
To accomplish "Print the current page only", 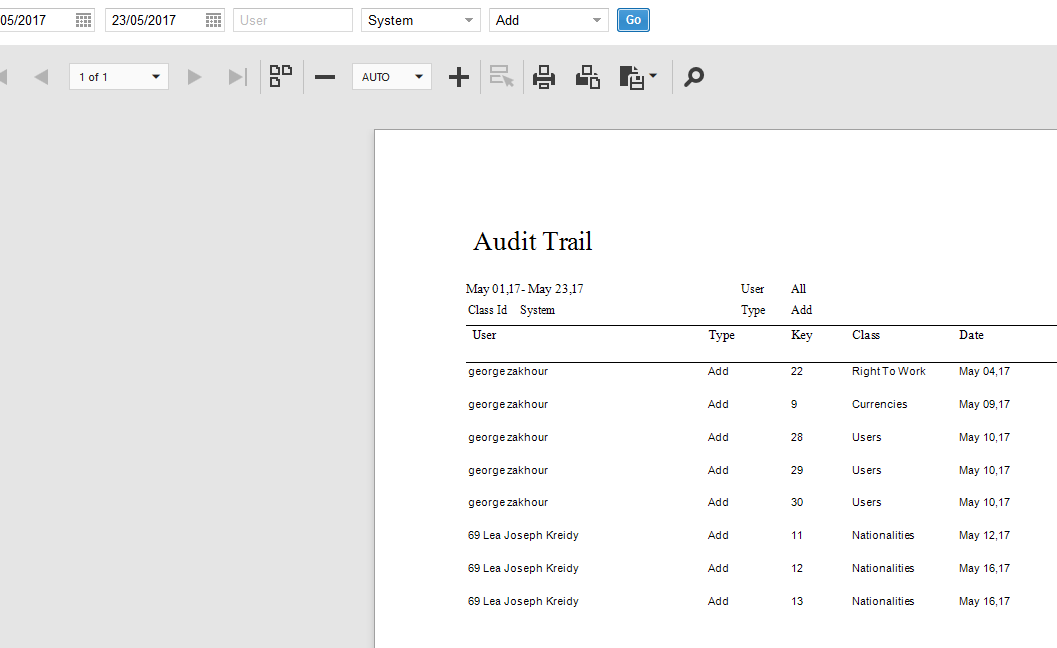I will (x=588, y=77).
